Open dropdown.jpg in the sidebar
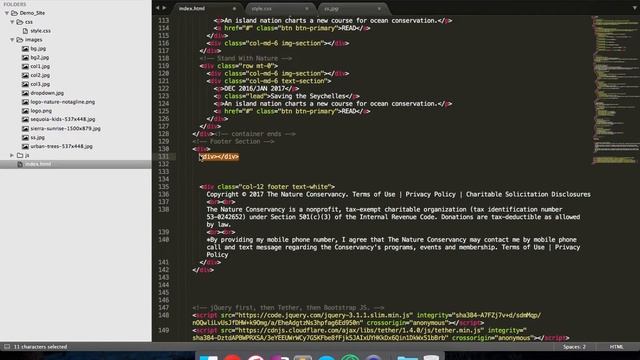 pos(47,93)
